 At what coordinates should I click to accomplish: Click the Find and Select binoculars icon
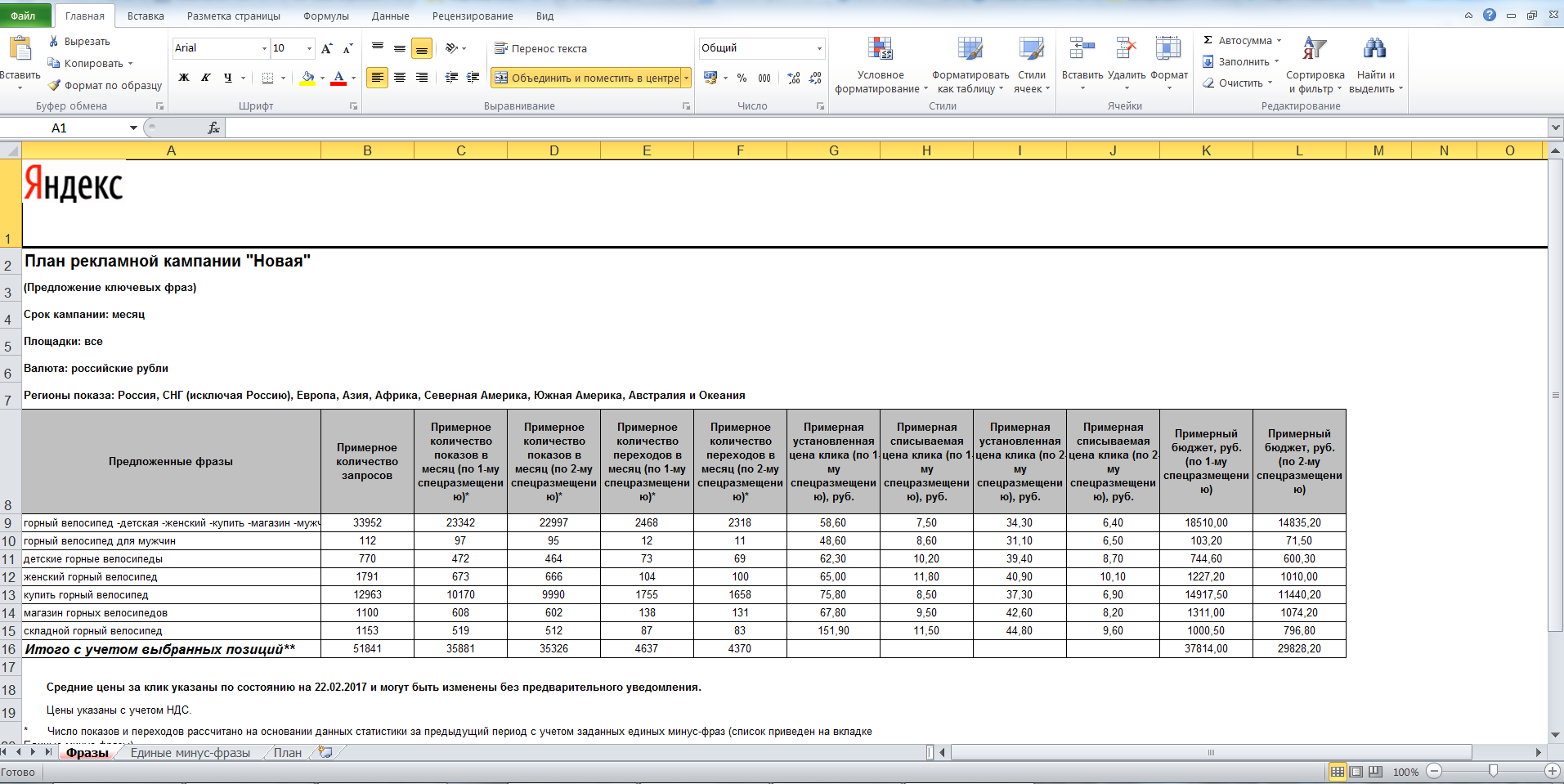1374,49
